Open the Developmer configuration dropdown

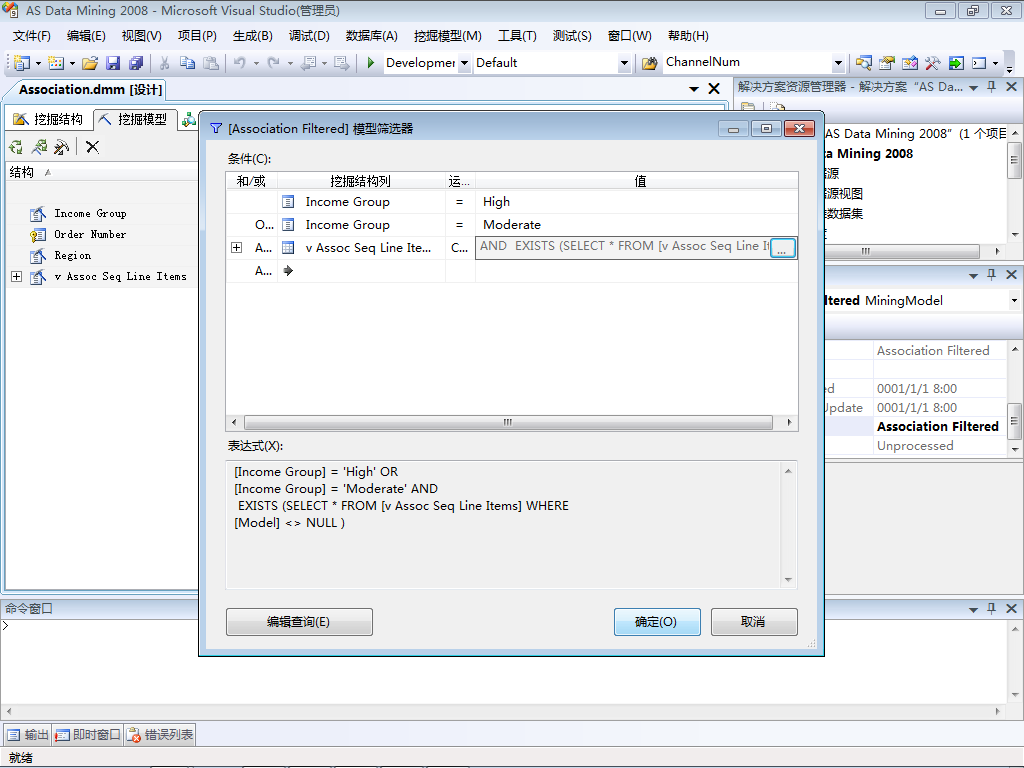pyautogui.click(x=464, y=63)
